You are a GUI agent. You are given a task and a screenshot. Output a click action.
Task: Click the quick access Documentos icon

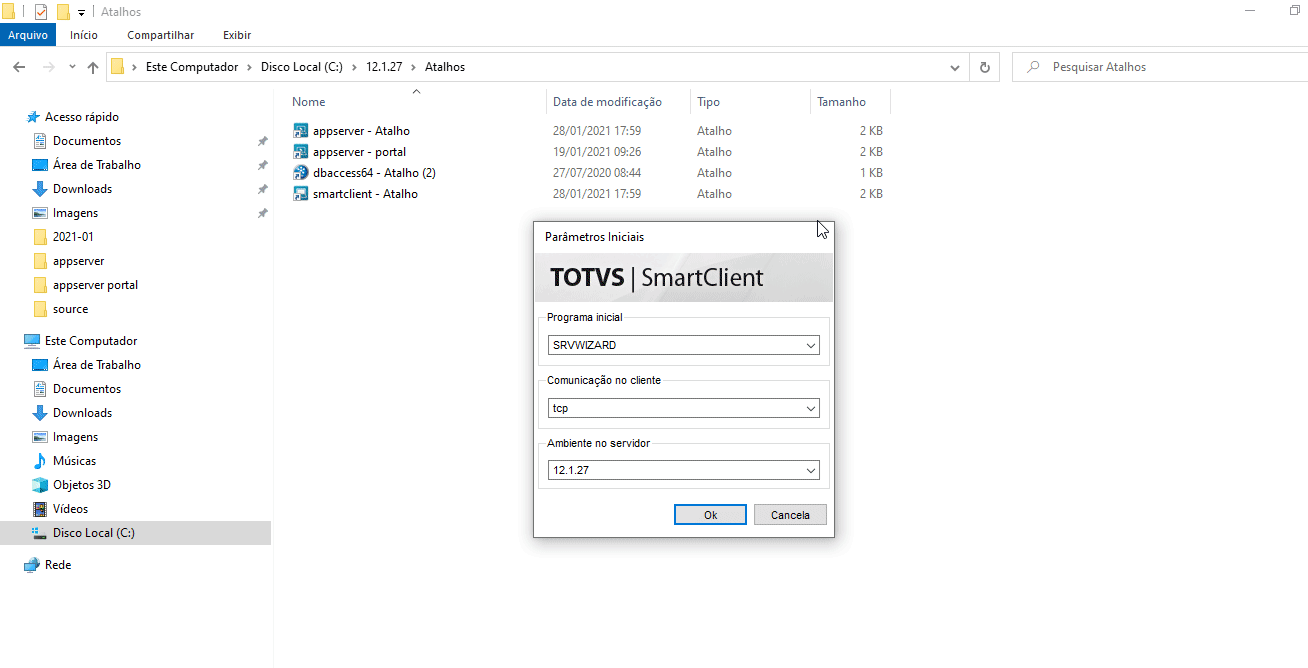pyautogui.click(x=40, y=141)
